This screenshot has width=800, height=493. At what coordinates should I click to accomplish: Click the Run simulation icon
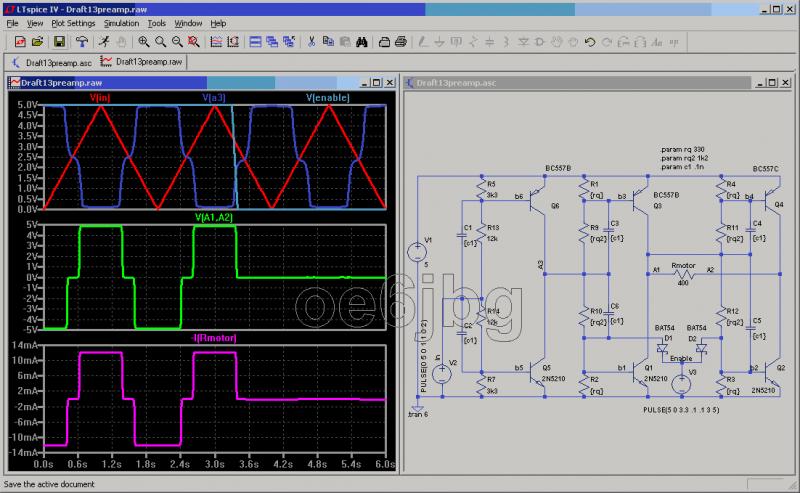coord(102,42)
